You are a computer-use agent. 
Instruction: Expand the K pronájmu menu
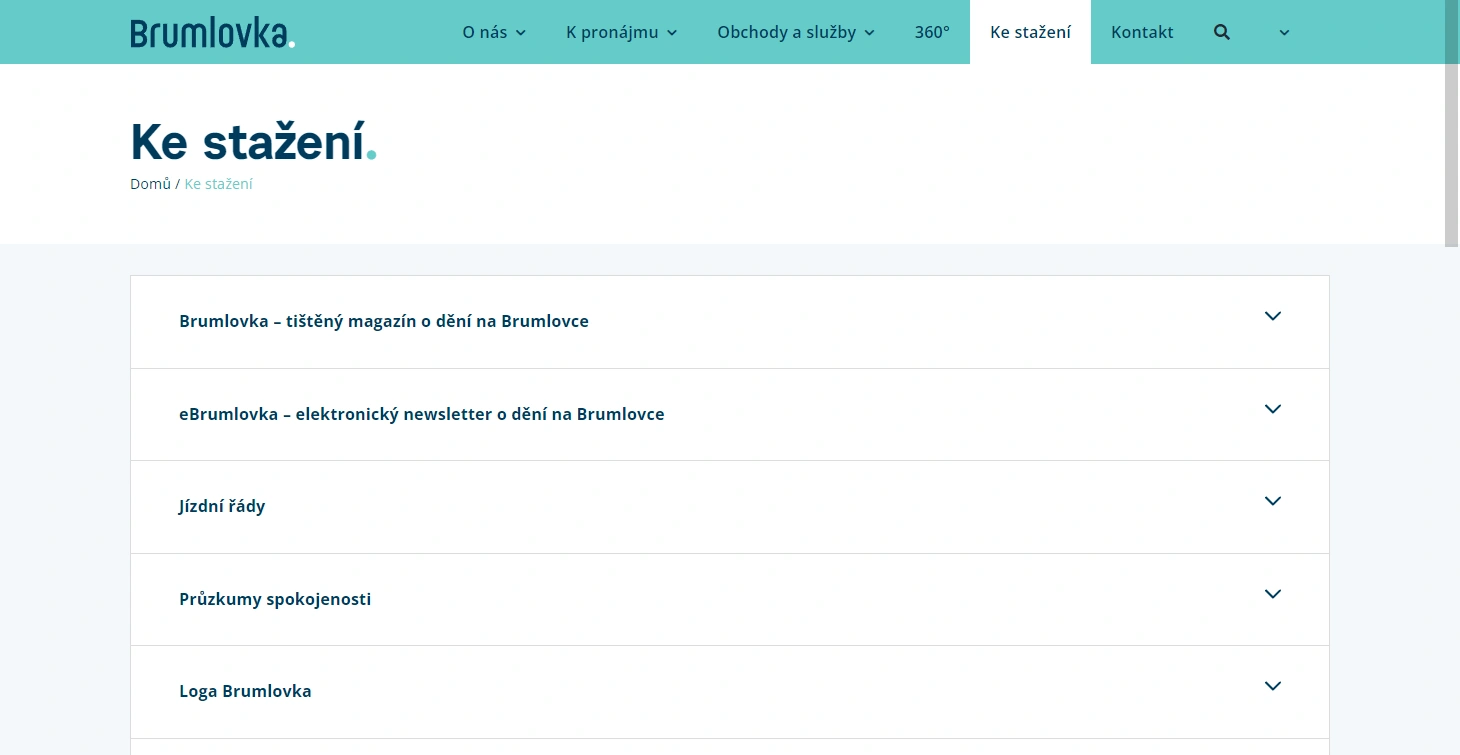[x=621, y=32]
